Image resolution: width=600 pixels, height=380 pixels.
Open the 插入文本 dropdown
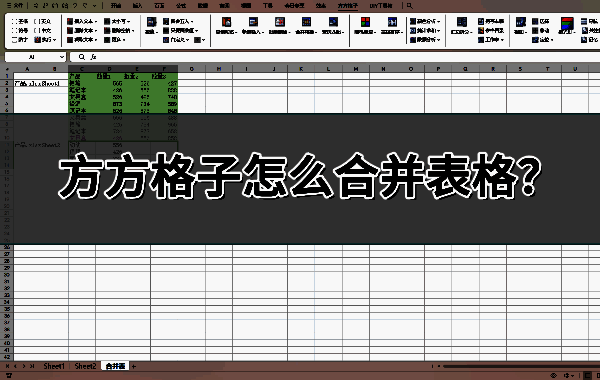82,21
